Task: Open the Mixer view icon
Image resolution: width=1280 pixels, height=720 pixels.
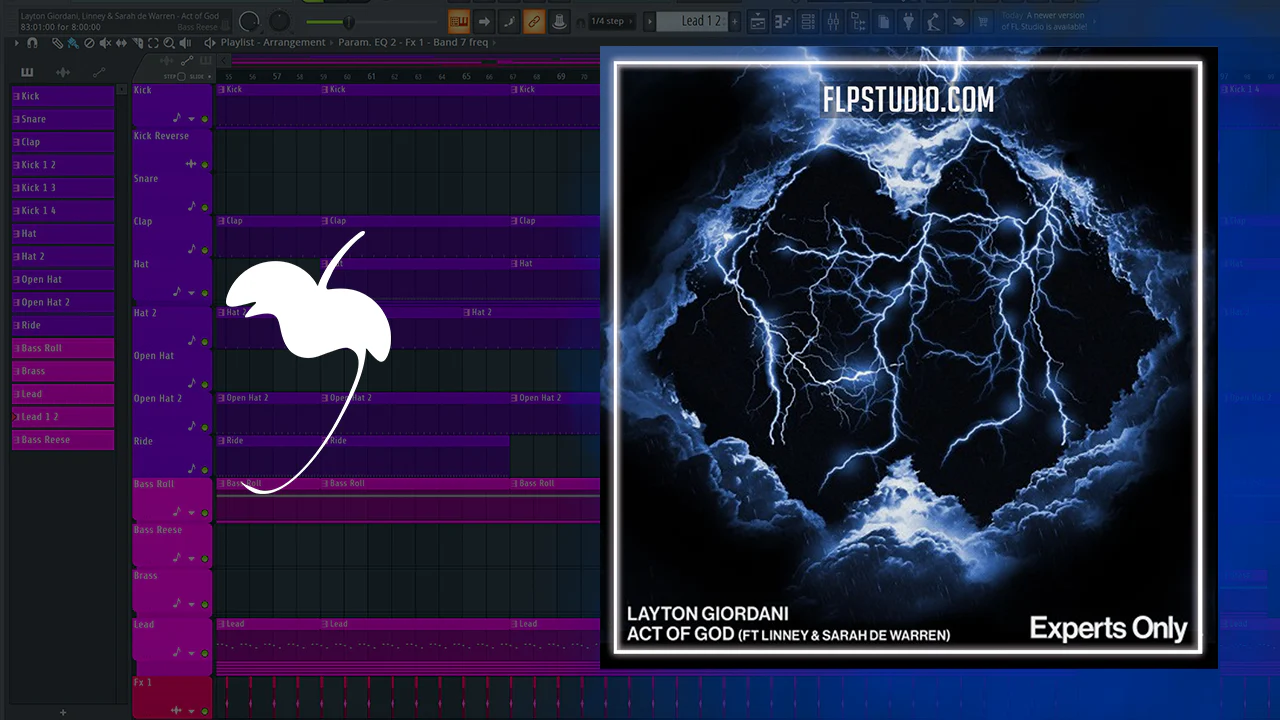Action: [x=833, y=21]
